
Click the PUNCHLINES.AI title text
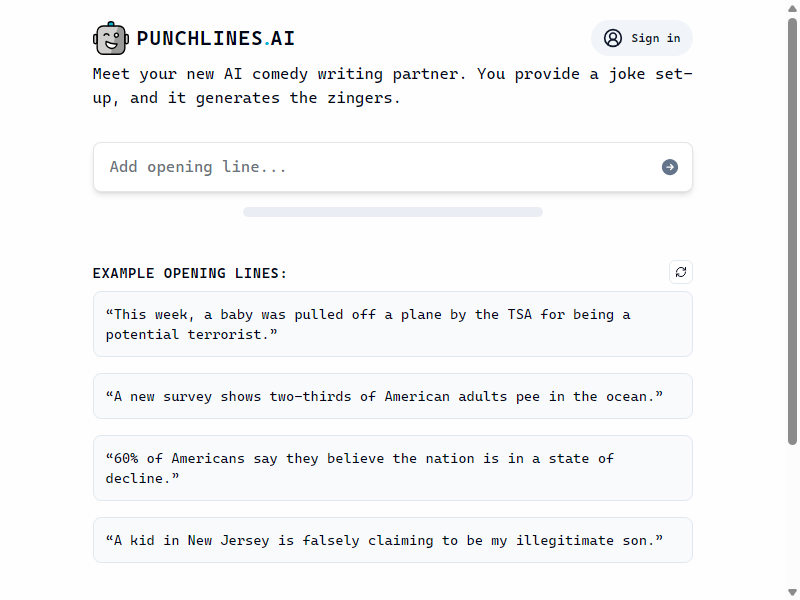click(x=215, y=38)
